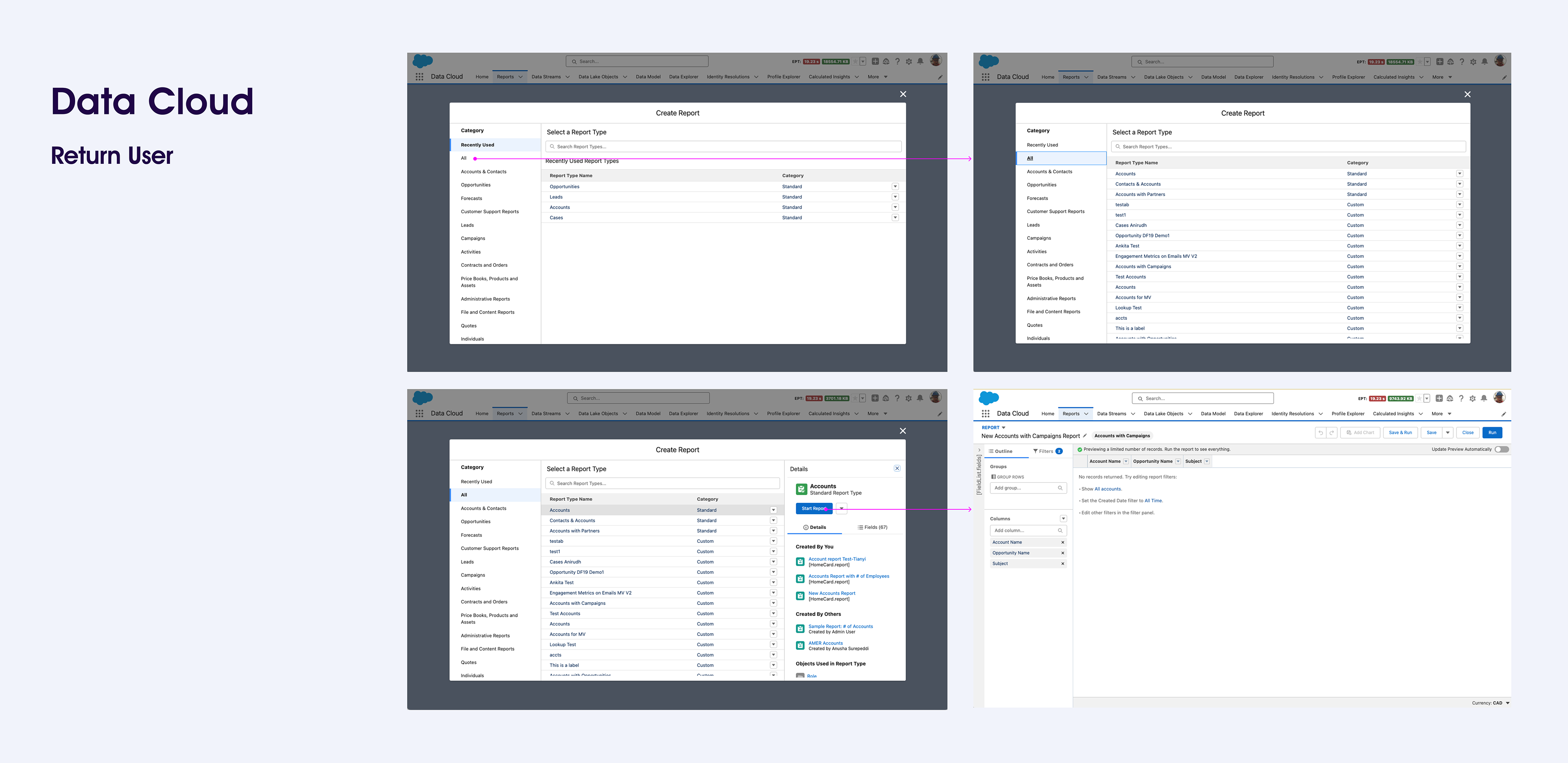Select Fields (67) tab in Details panel
Viewport: 1568px width, 763px height.
pyautogui.click(x=872, y=527)
